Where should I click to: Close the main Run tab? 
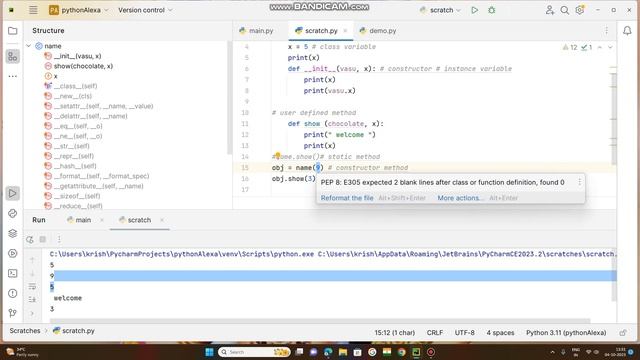click(102, 220)
